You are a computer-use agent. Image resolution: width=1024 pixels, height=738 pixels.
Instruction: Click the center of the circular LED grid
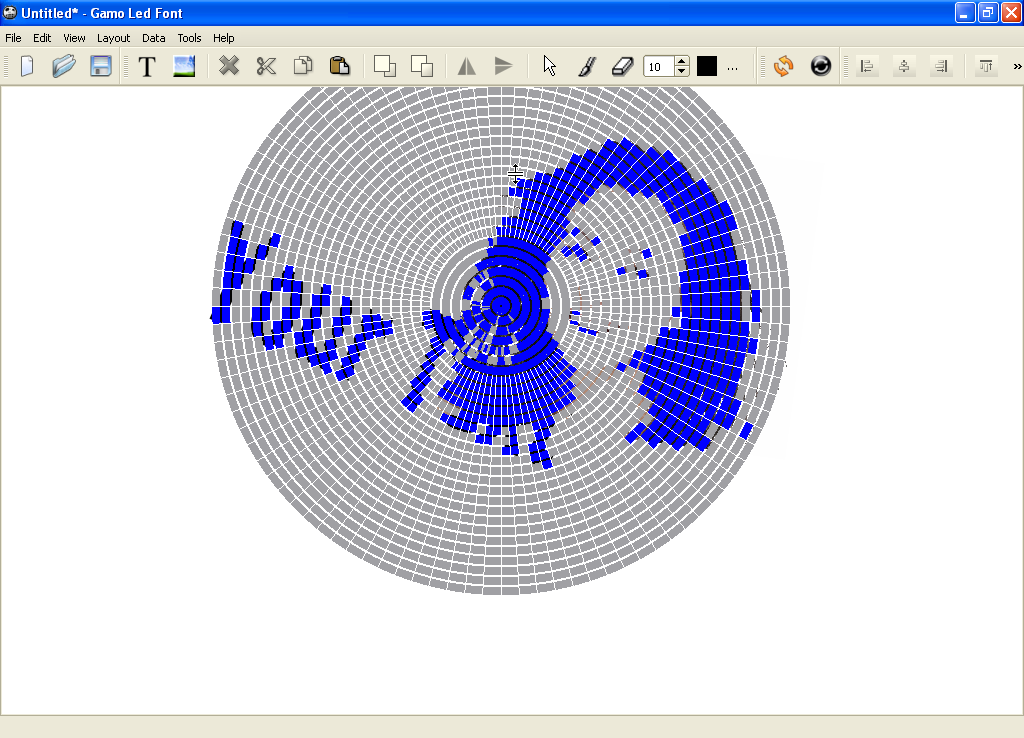[501, 305]
